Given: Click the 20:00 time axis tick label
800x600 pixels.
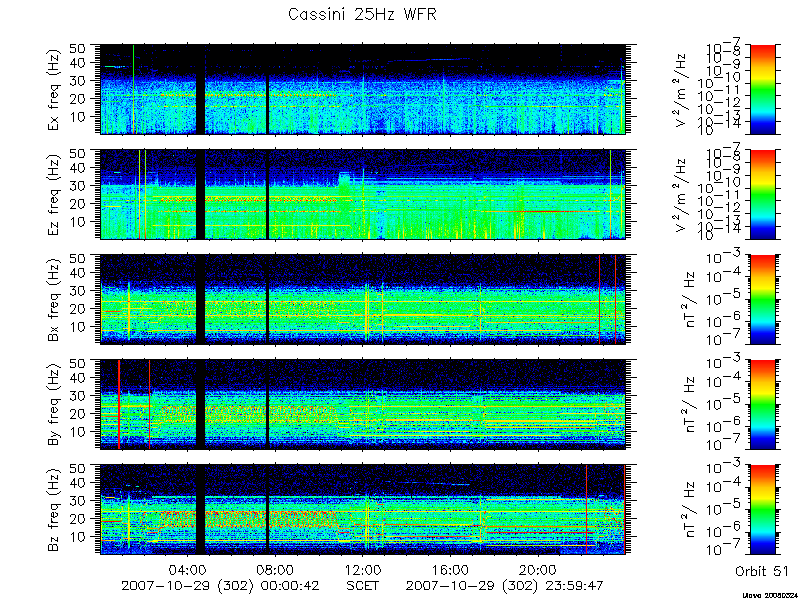Looking at the screenshot, I should point(538,569).
